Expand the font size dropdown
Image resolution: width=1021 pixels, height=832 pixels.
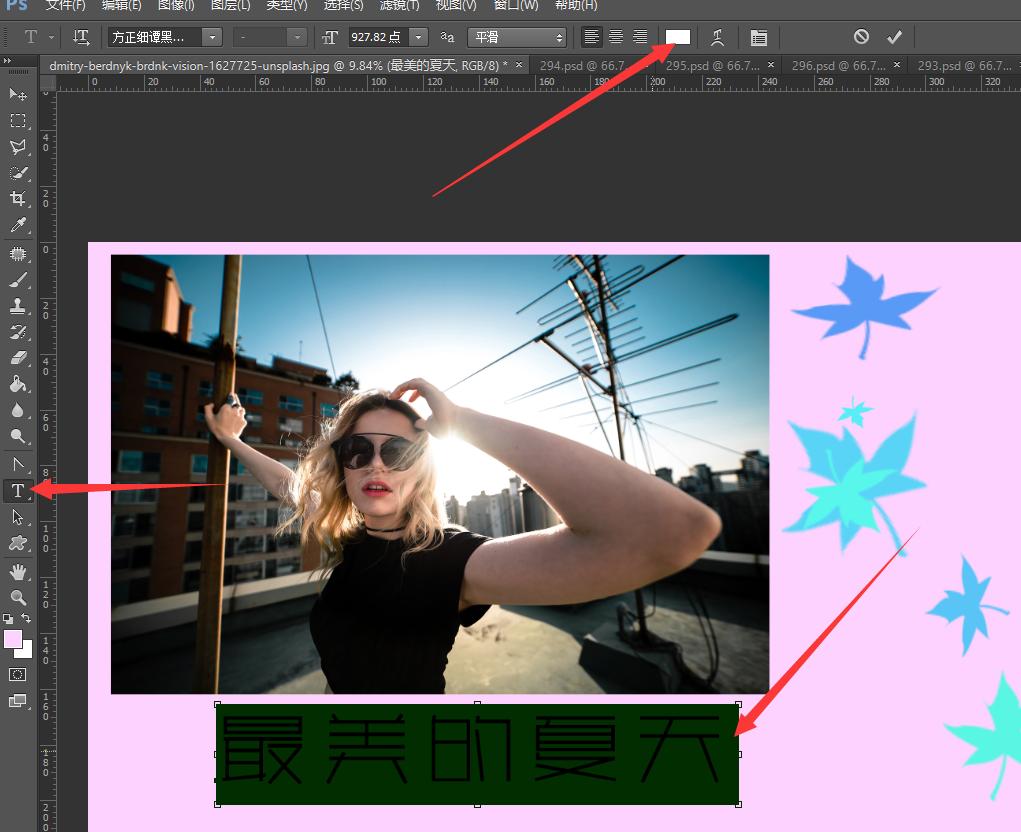point(417,38)
